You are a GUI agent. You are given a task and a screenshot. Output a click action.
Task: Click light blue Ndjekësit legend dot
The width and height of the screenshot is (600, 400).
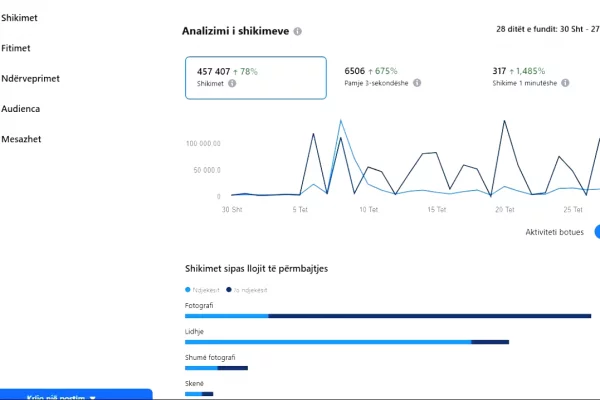(187, 289)
